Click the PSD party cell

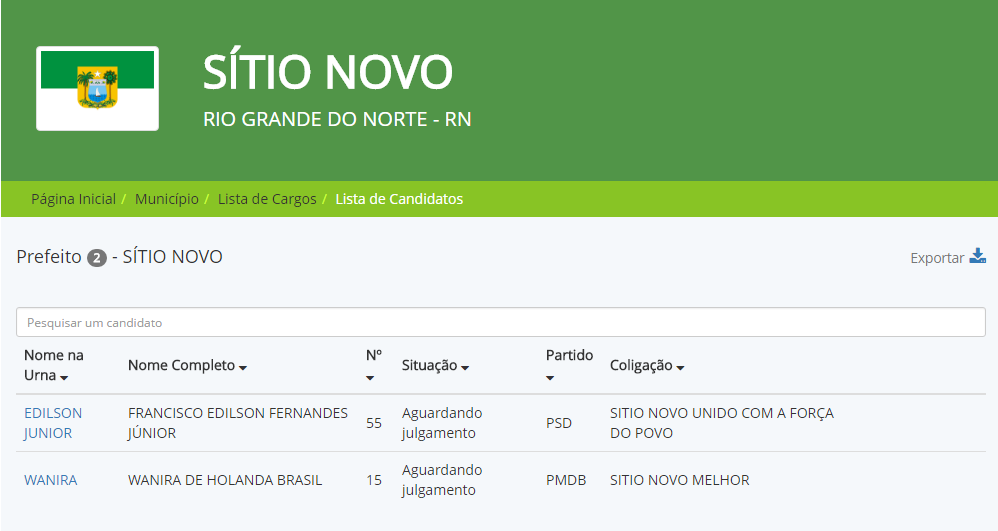pos(559,423)
